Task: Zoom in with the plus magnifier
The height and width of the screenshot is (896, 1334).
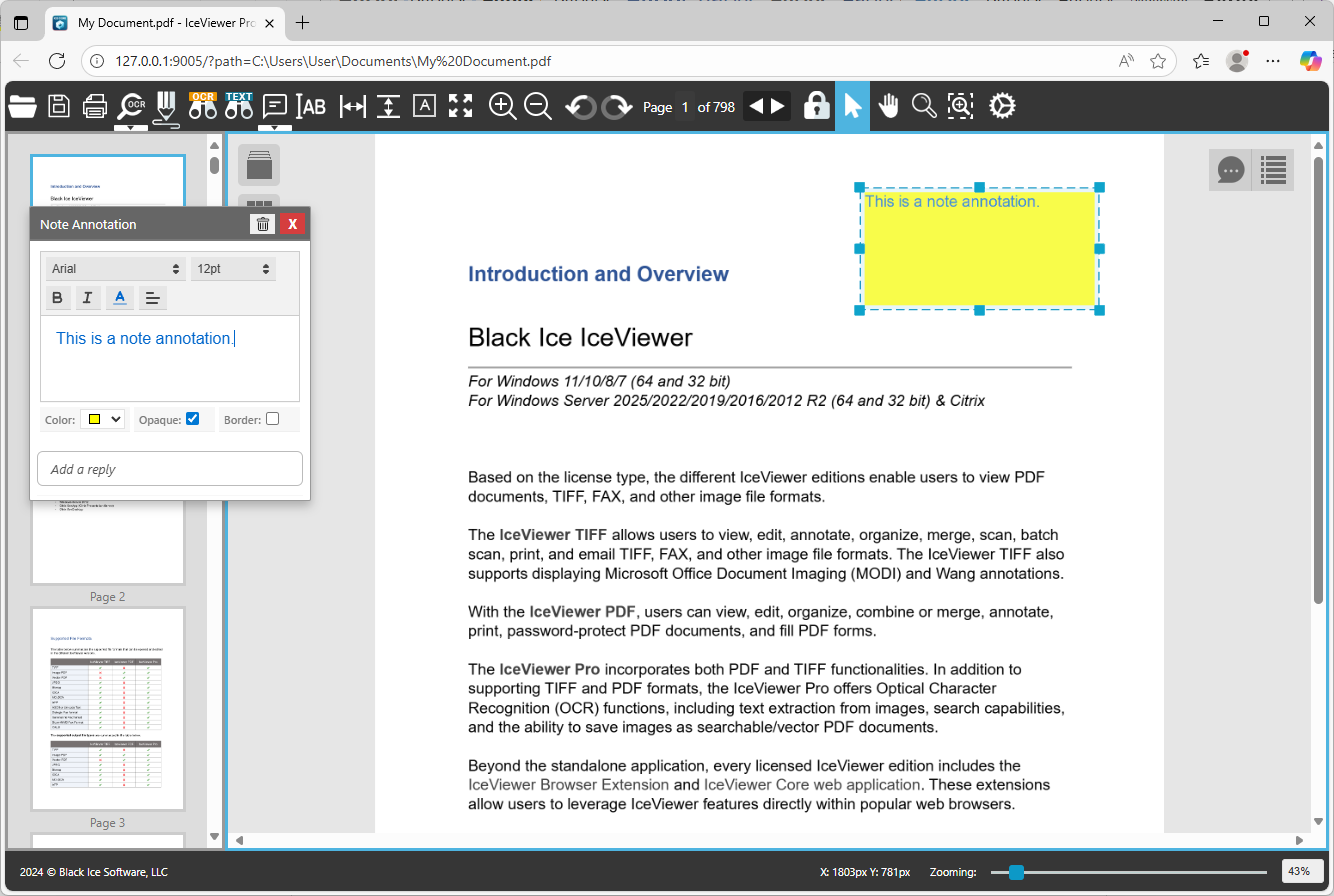Action: tap(502, 106)
